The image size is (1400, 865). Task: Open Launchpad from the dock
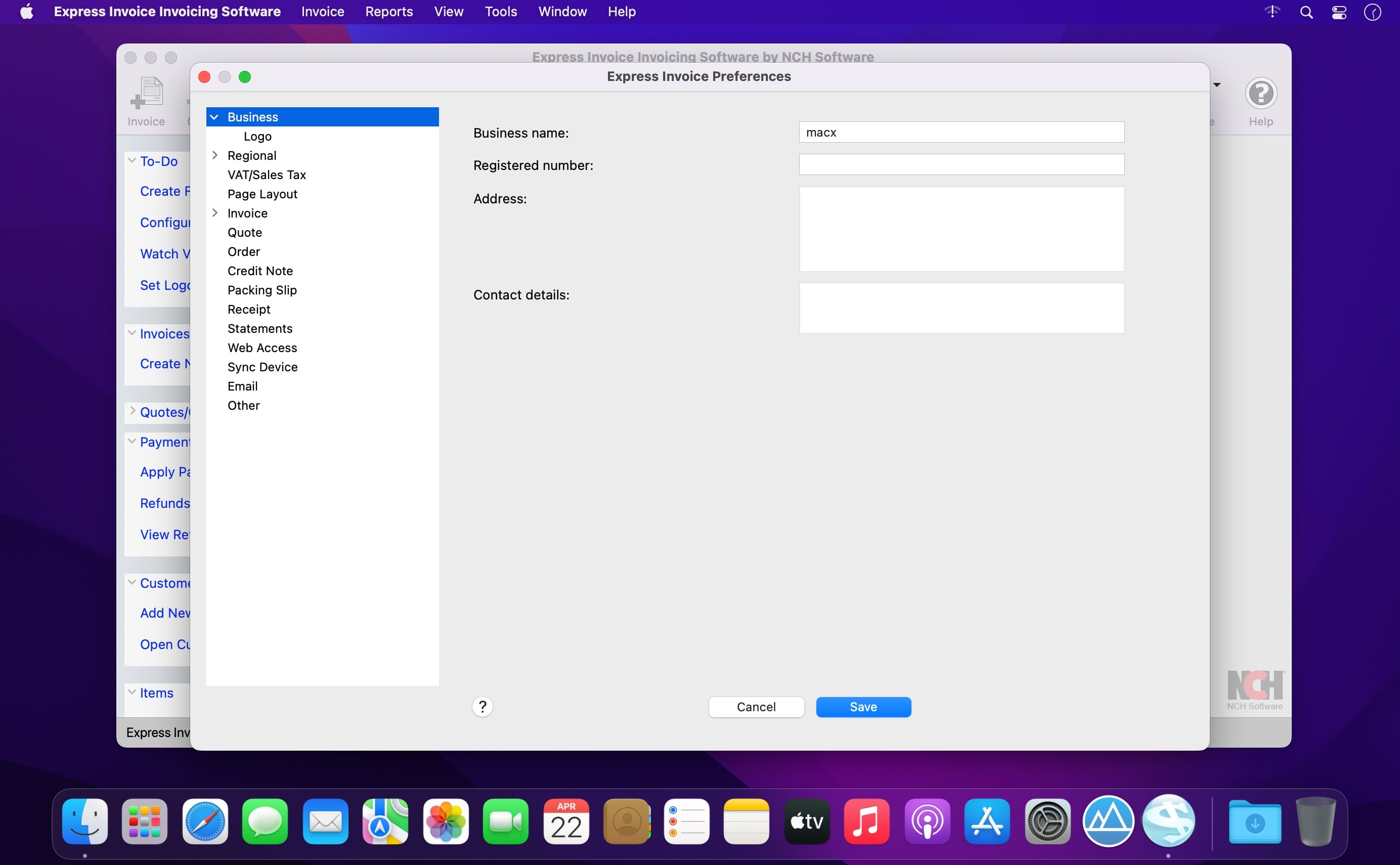coord(145,821)
